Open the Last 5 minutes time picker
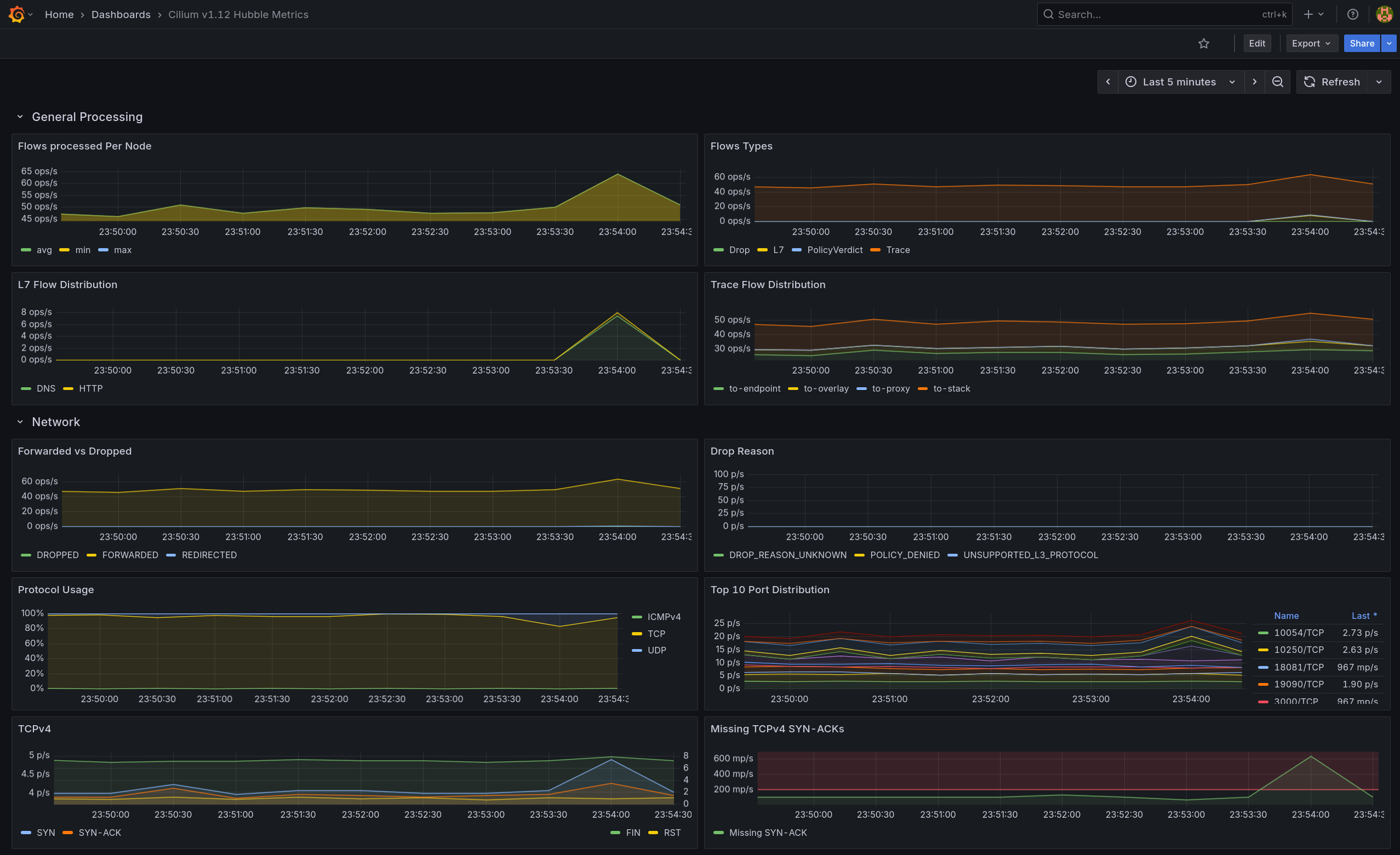This screenshot has width=1400, height=855. point(1180,82)
